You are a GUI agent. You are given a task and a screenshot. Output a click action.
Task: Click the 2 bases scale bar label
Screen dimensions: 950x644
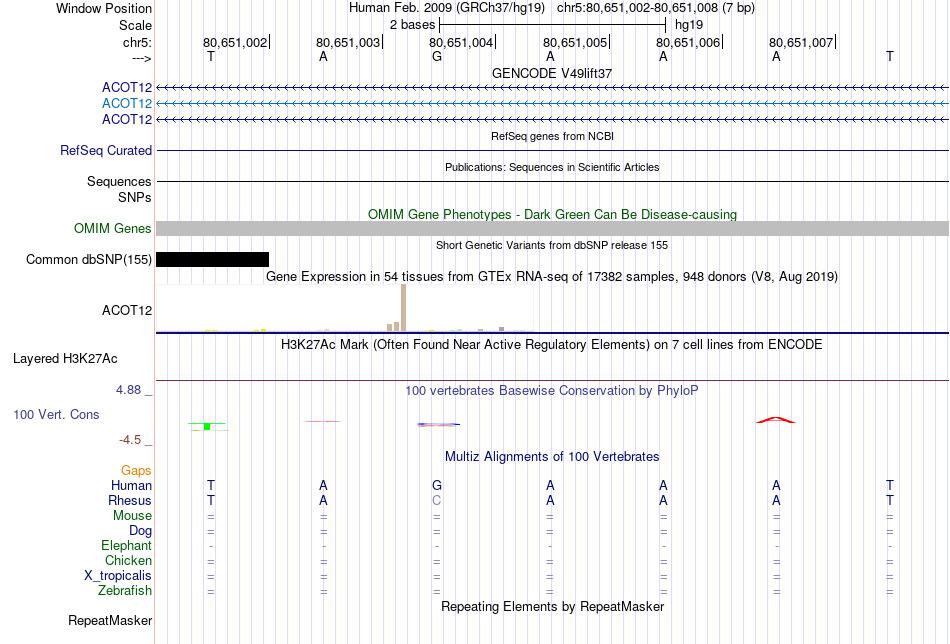tap(413, 25)
